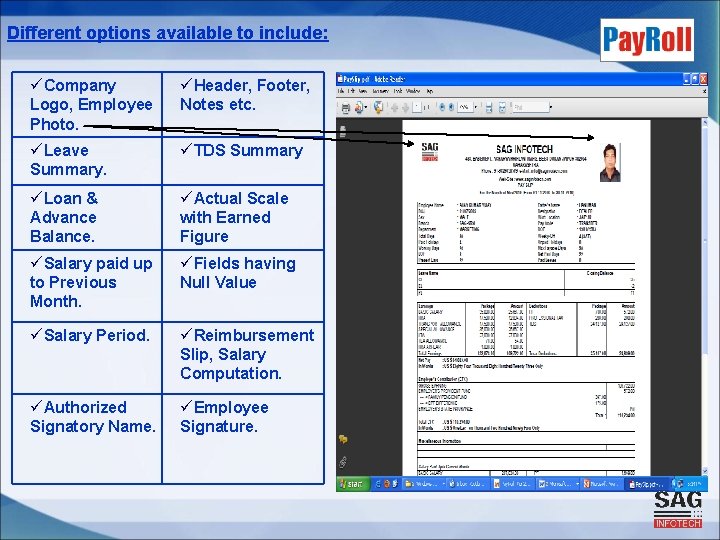Click the SAG logo in the payslip

[430, 152]
